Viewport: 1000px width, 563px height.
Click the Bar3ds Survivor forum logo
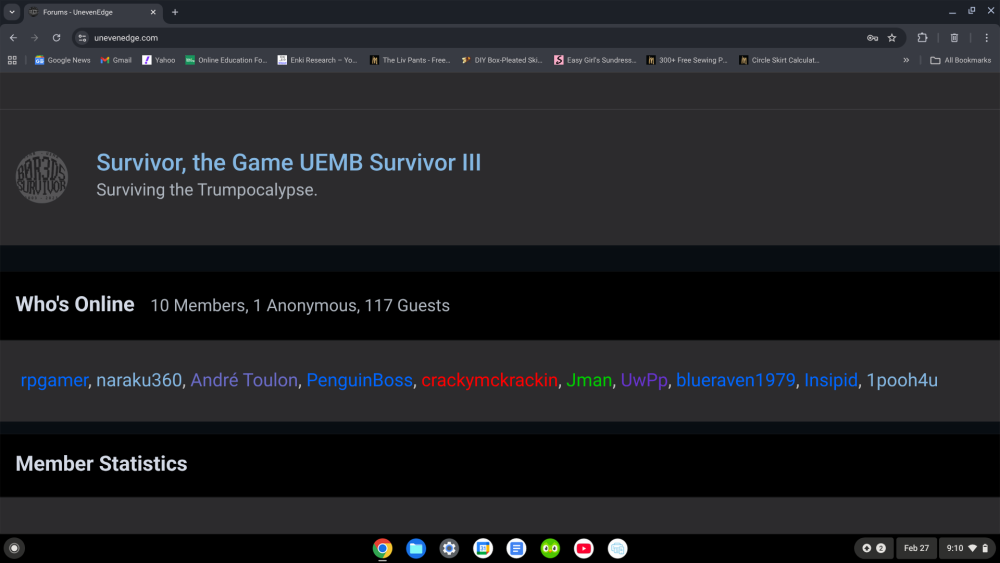(42, 177)
